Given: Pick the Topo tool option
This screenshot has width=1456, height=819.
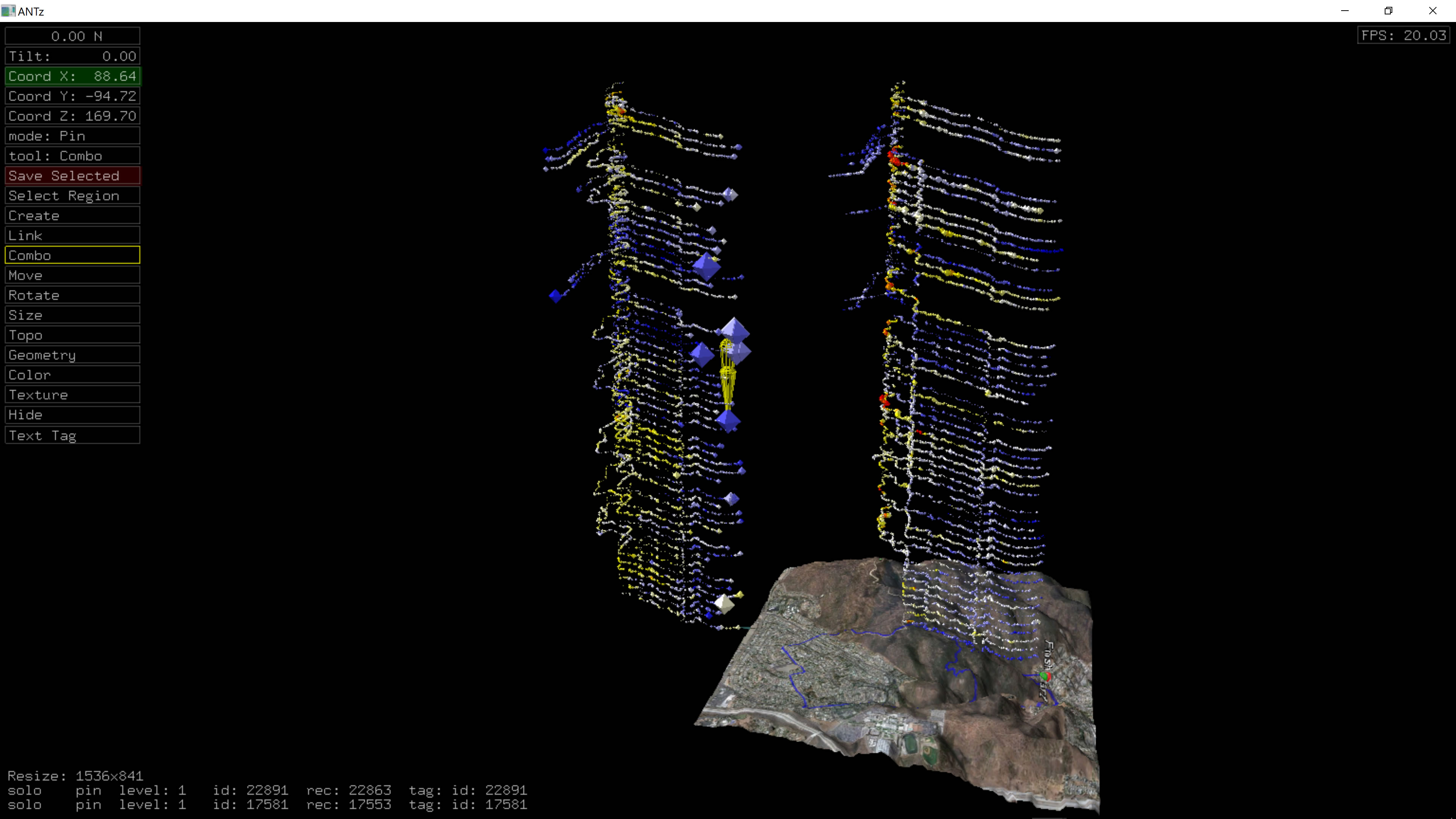Looking at the screenshot, I should 72,335.
